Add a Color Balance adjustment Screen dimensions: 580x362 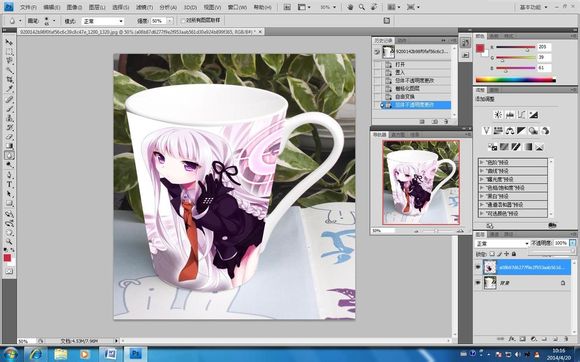(510, 131)
